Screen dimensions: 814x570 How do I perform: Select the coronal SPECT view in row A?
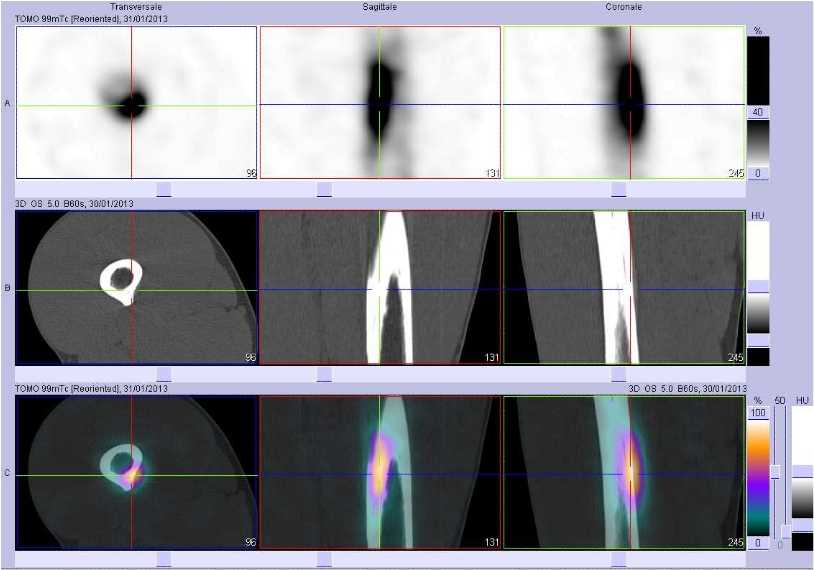click(x=624, y=102)
